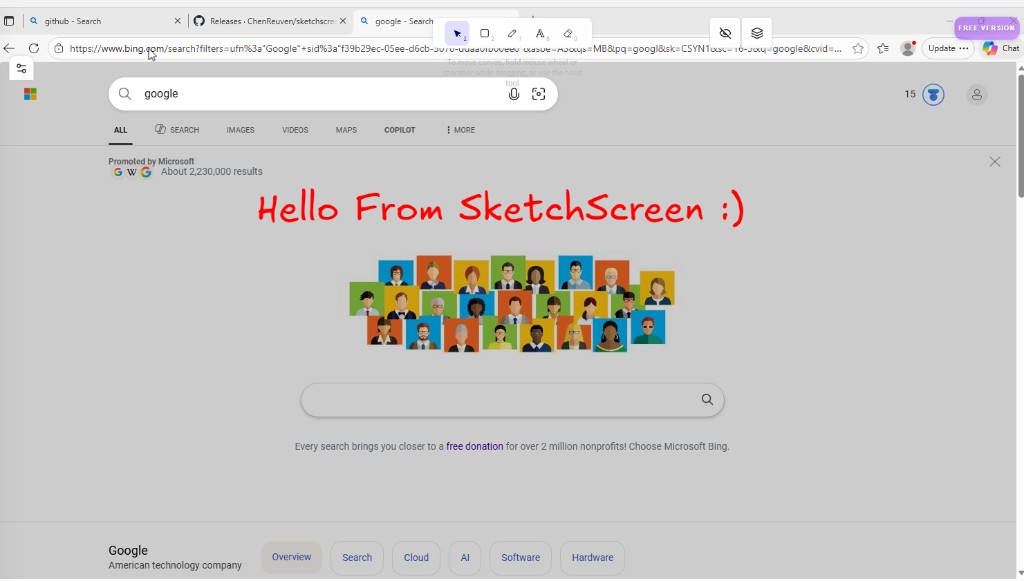Open the browser profile avatar

coord(908,48)
